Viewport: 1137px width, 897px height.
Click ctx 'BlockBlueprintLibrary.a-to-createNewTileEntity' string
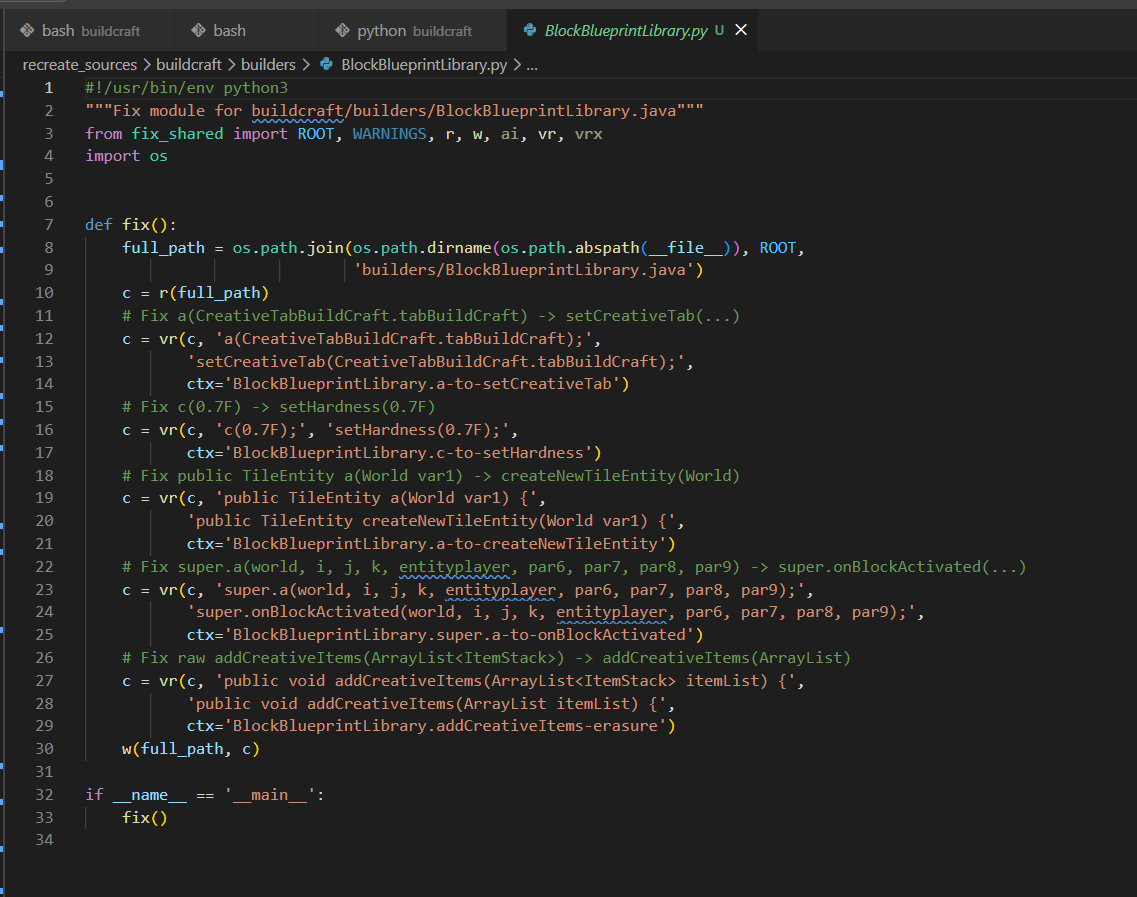click(445, 544)
